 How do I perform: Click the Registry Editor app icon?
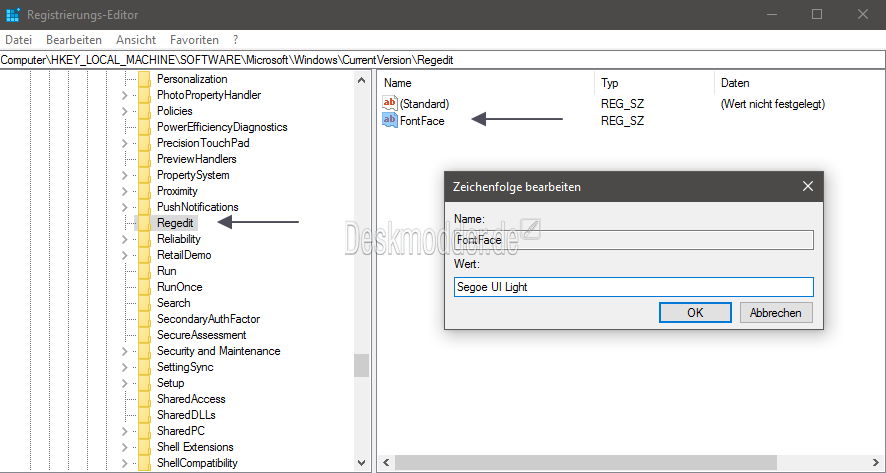[x=13, y=15]
